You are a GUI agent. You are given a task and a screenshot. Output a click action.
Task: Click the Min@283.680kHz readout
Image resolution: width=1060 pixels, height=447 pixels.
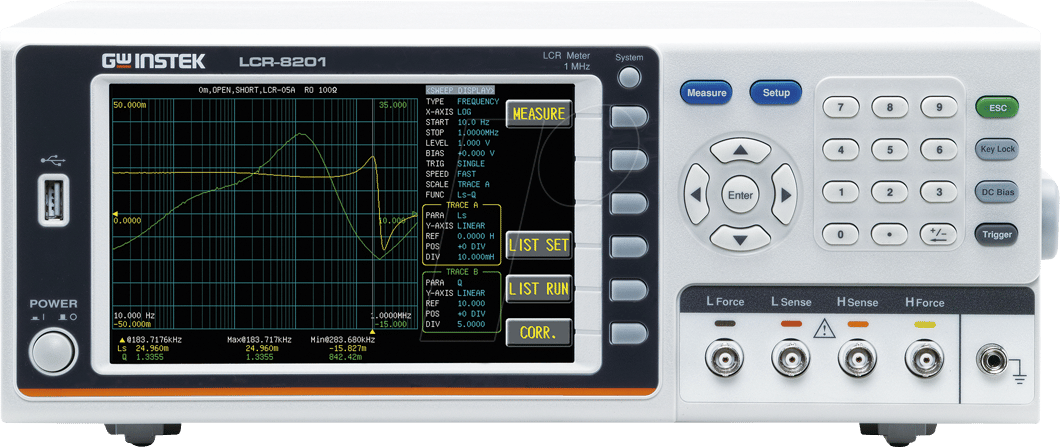(x=342, y=339)
